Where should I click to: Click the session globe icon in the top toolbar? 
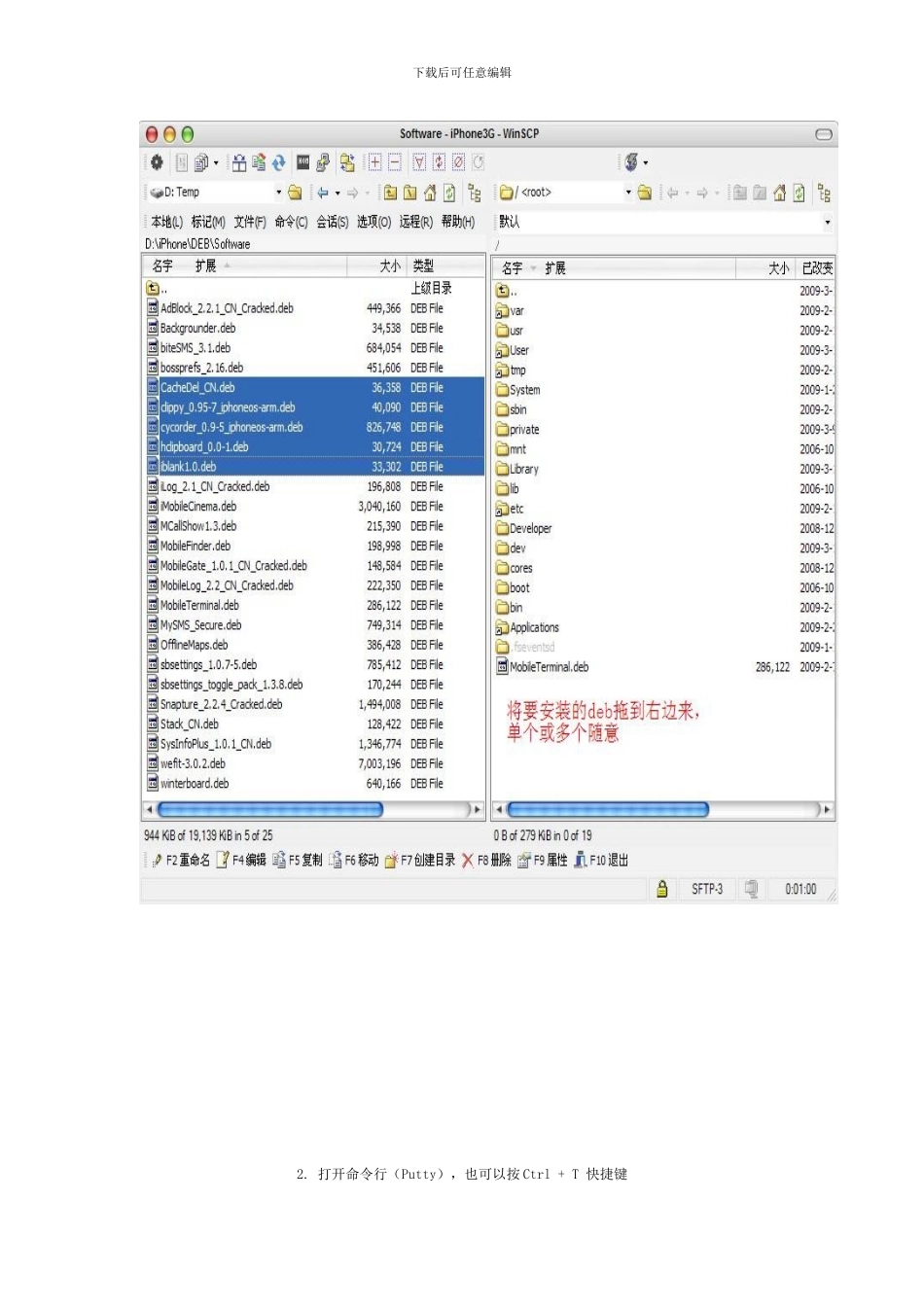(631, 162)
